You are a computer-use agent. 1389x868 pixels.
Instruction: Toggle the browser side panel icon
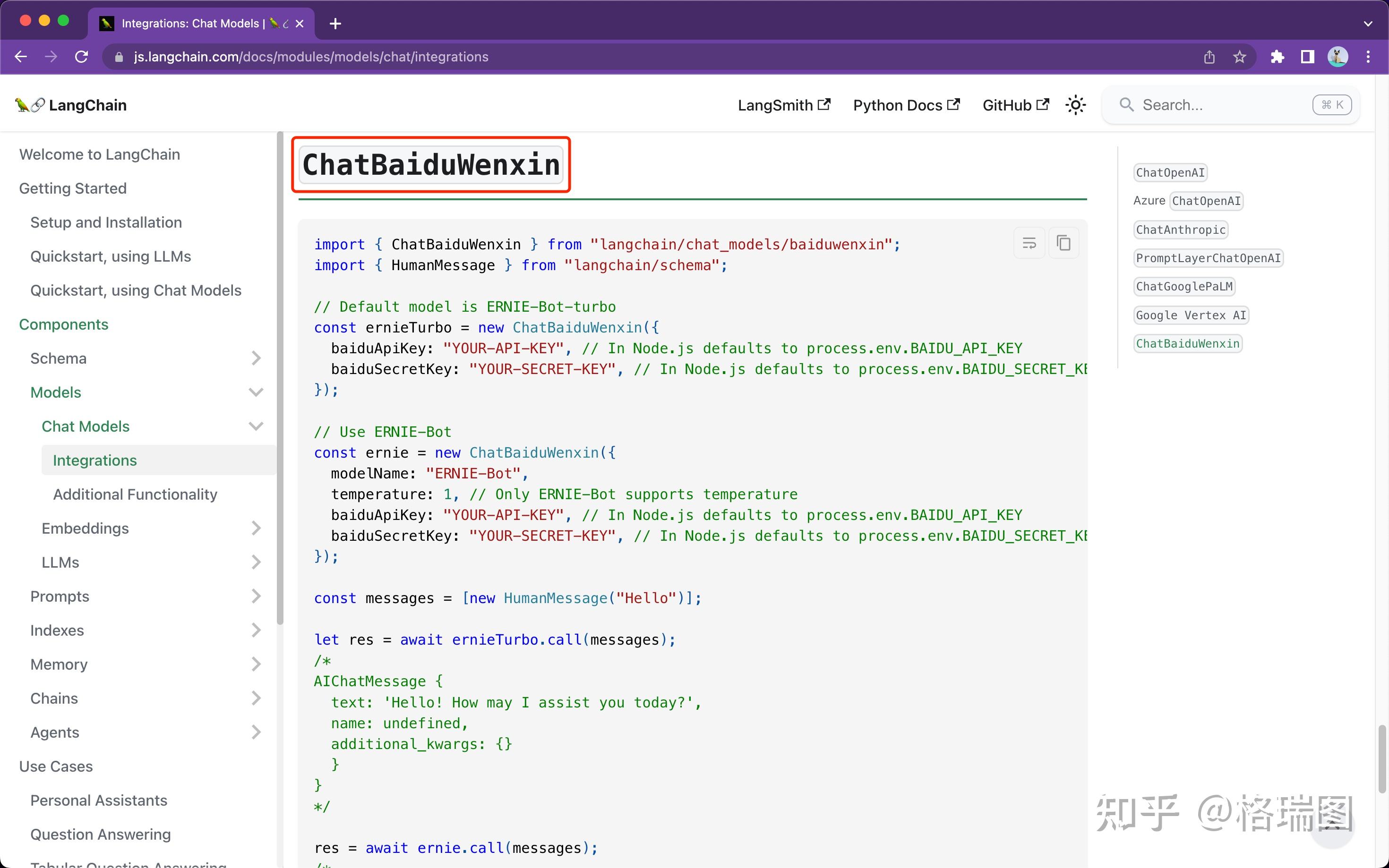[1307, 57]
